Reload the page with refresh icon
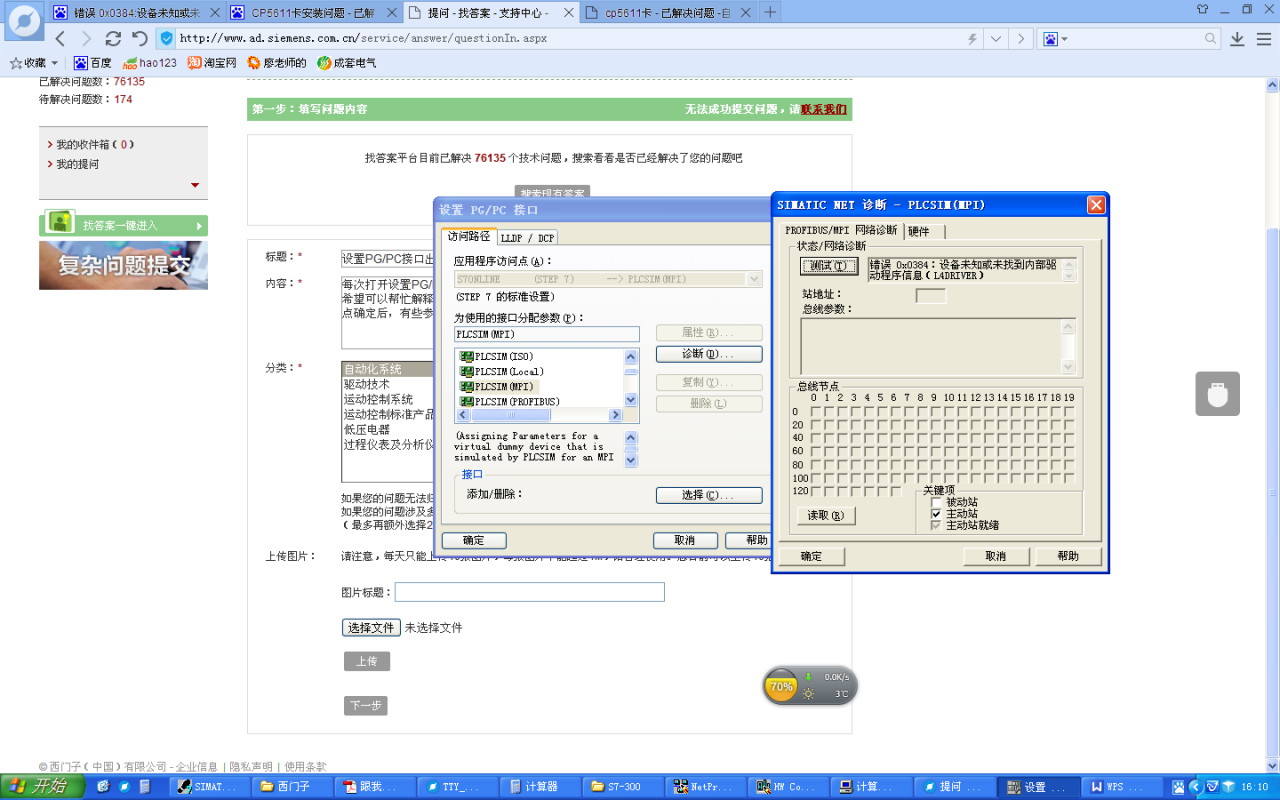Image resolution: width=1280 pixels, height=800 pixels. [113, 38]
